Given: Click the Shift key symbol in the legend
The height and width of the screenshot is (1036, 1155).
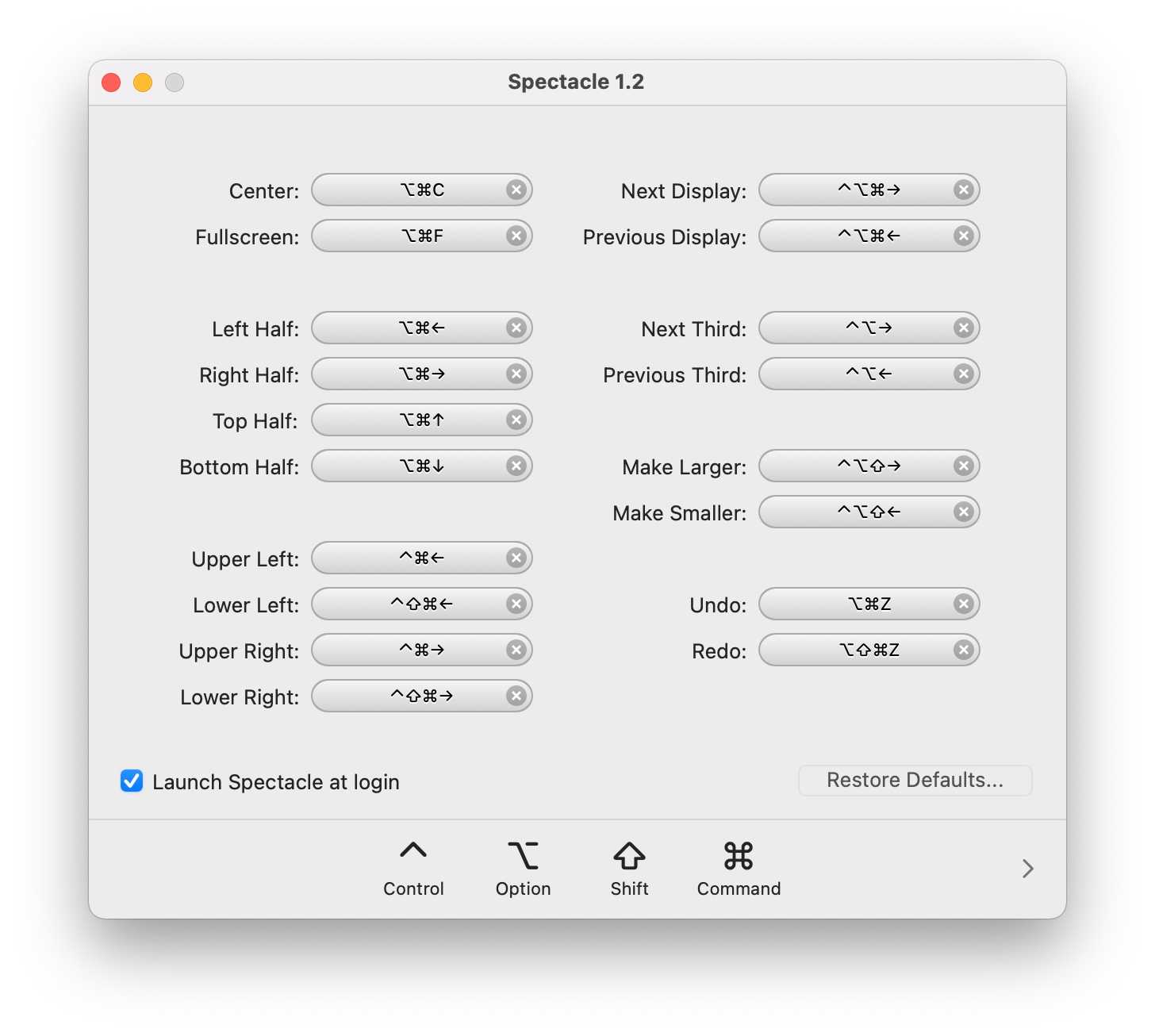Looking at the screenshot, I should (x=629, y=855).
